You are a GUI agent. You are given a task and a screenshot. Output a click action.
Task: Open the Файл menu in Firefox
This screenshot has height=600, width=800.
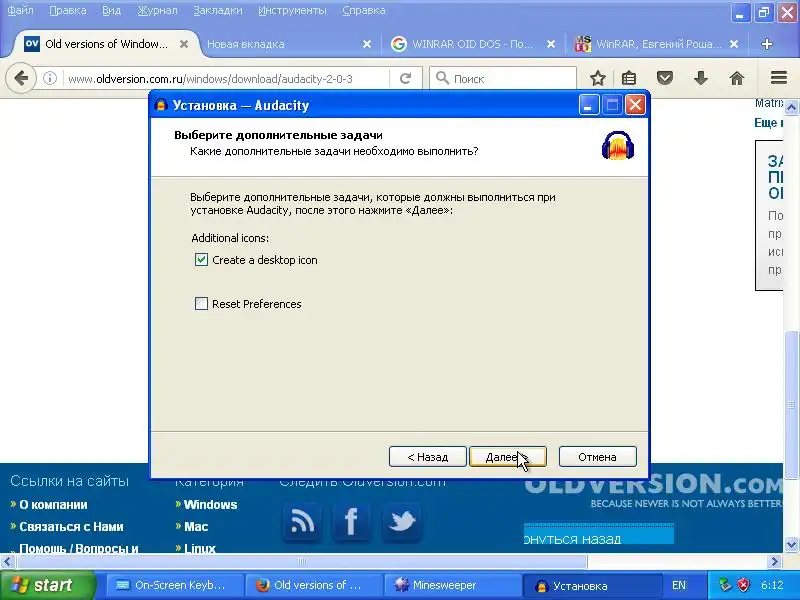click(x=20, y=10)
